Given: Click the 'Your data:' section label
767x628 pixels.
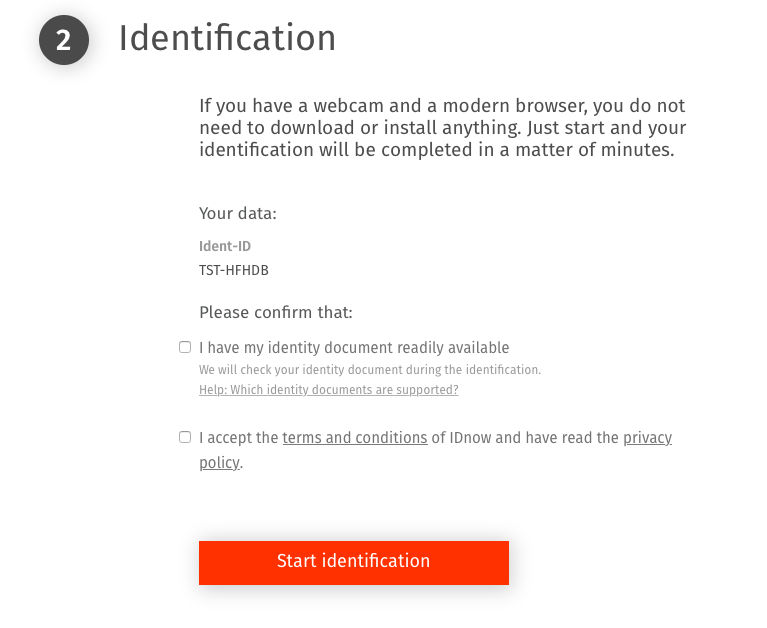Looking at the screenshot, I should tap(237, 213).
